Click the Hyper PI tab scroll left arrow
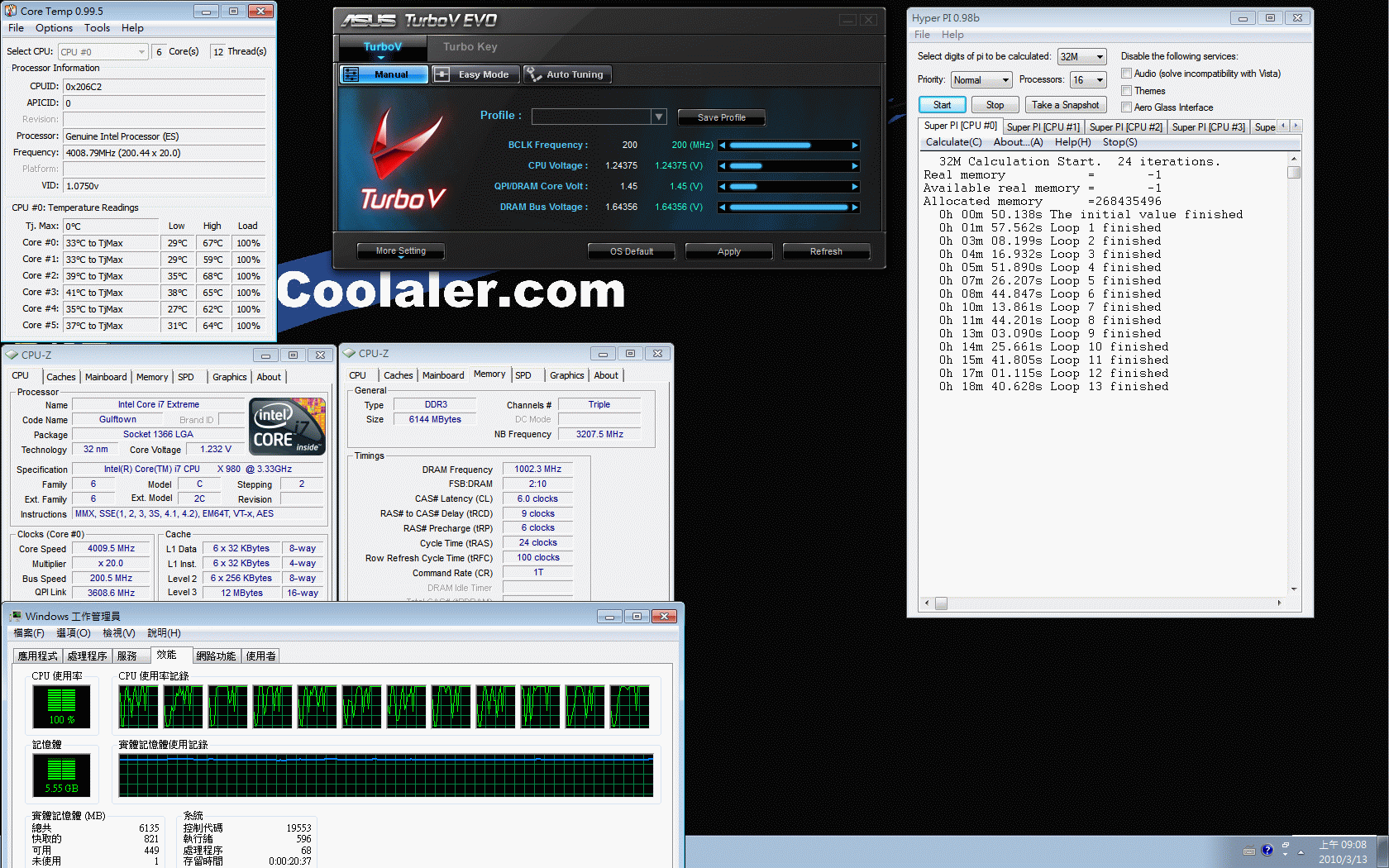 point(1284,126)
